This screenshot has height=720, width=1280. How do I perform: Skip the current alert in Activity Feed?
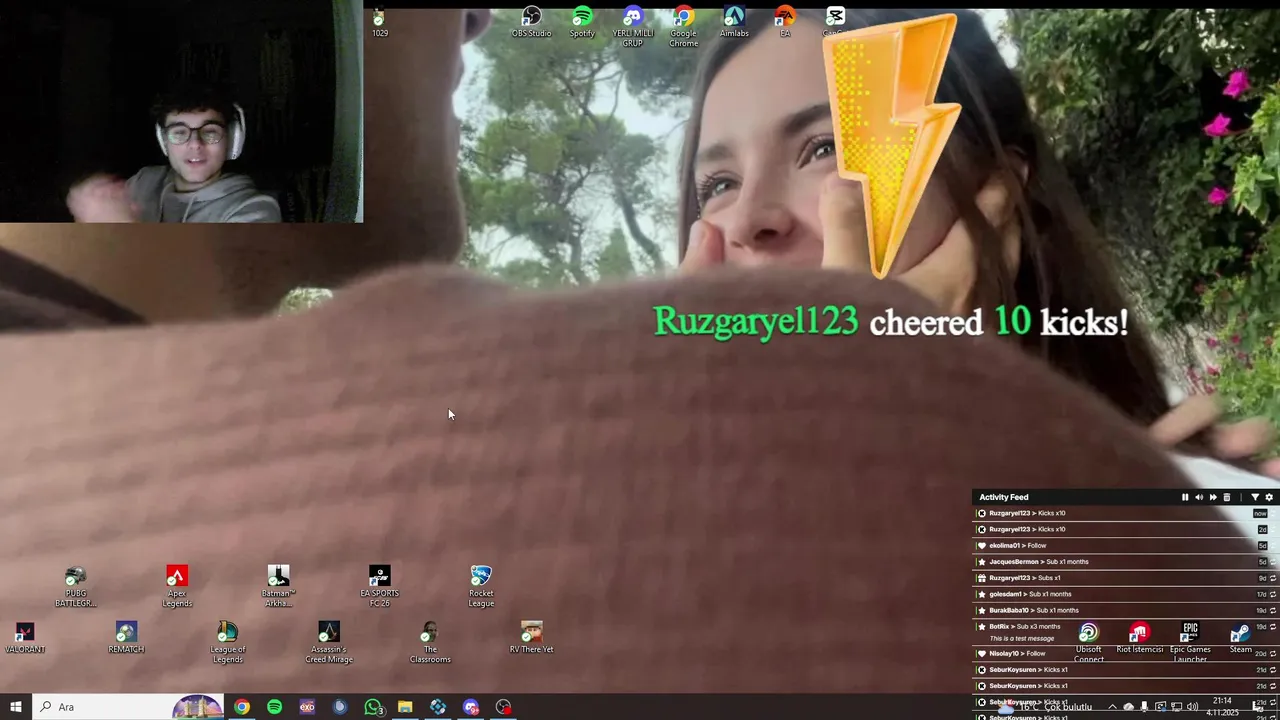(1213, 497)
